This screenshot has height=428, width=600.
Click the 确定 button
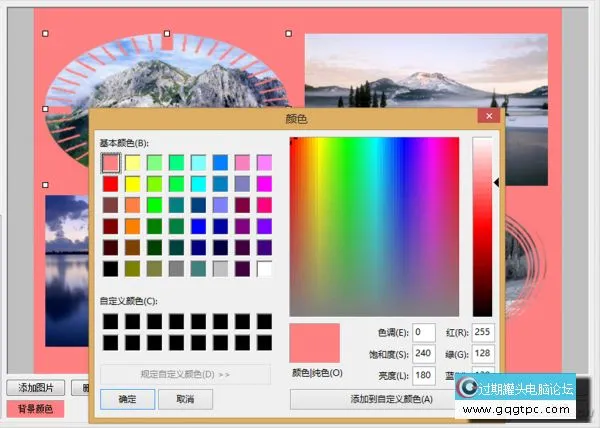[x=127, y=399]
